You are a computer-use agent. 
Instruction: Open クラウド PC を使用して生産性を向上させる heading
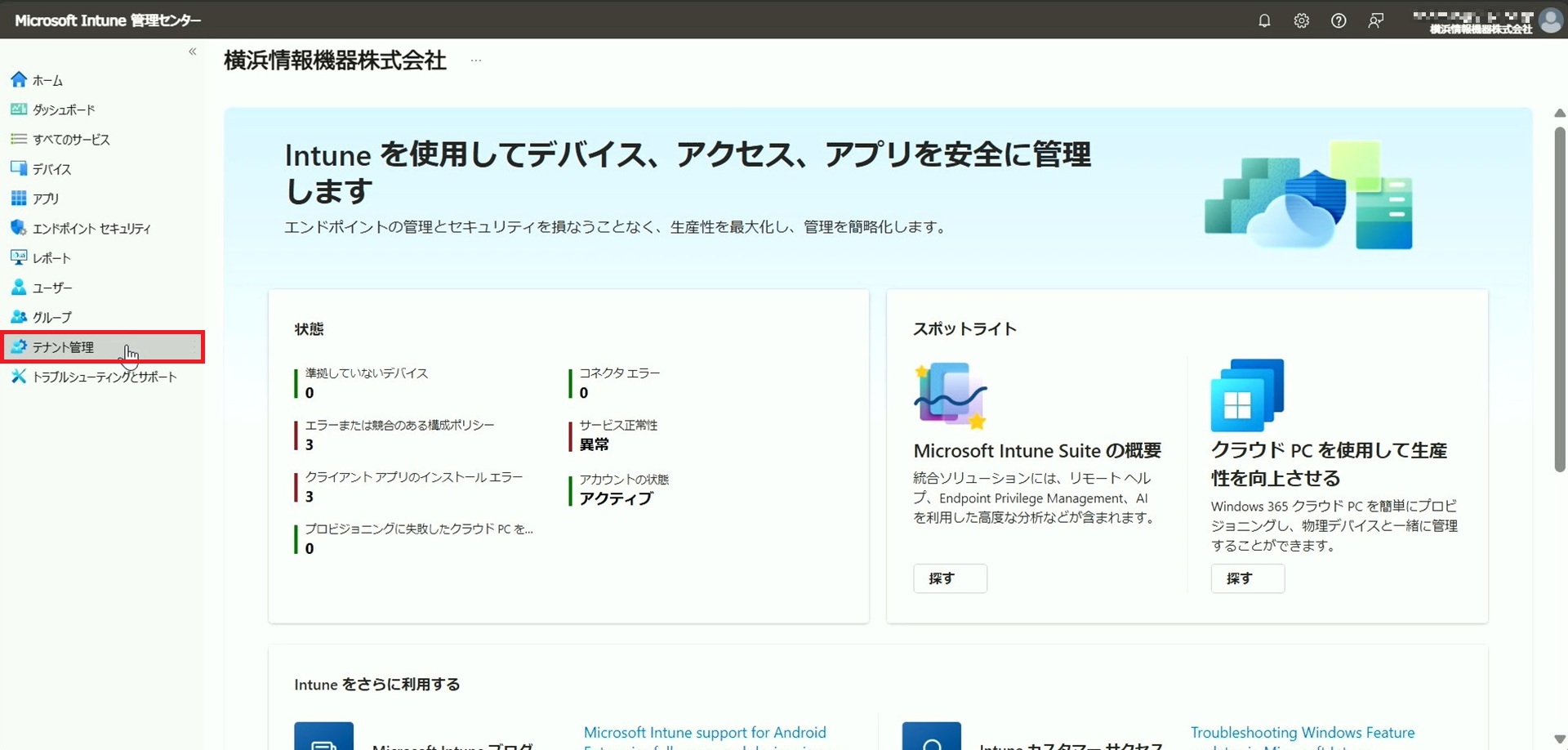point(1329,464)
